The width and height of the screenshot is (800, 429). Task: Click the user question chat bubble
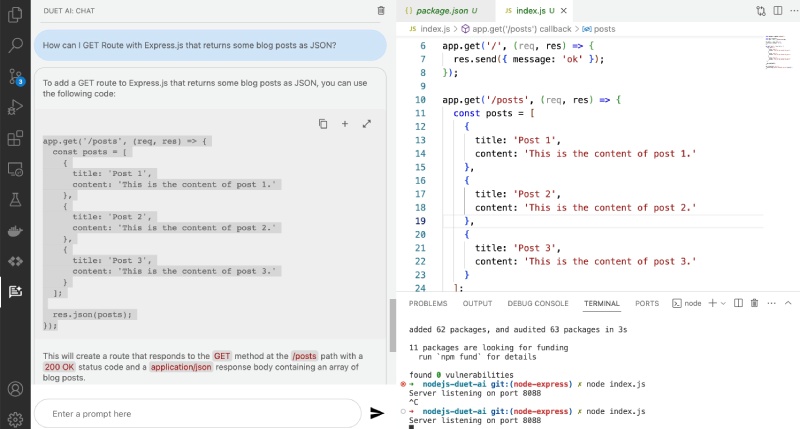(x=210, y=45)
